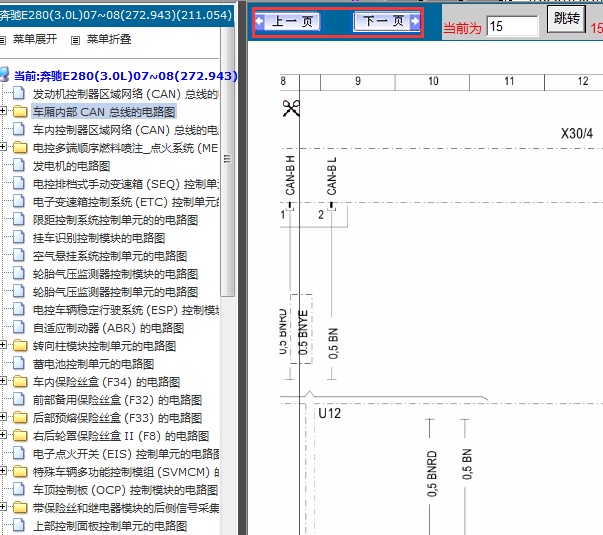
Task: Open 发动机控制器区域网络 (CAN) 总线 diagram
Action: (125, 94)
